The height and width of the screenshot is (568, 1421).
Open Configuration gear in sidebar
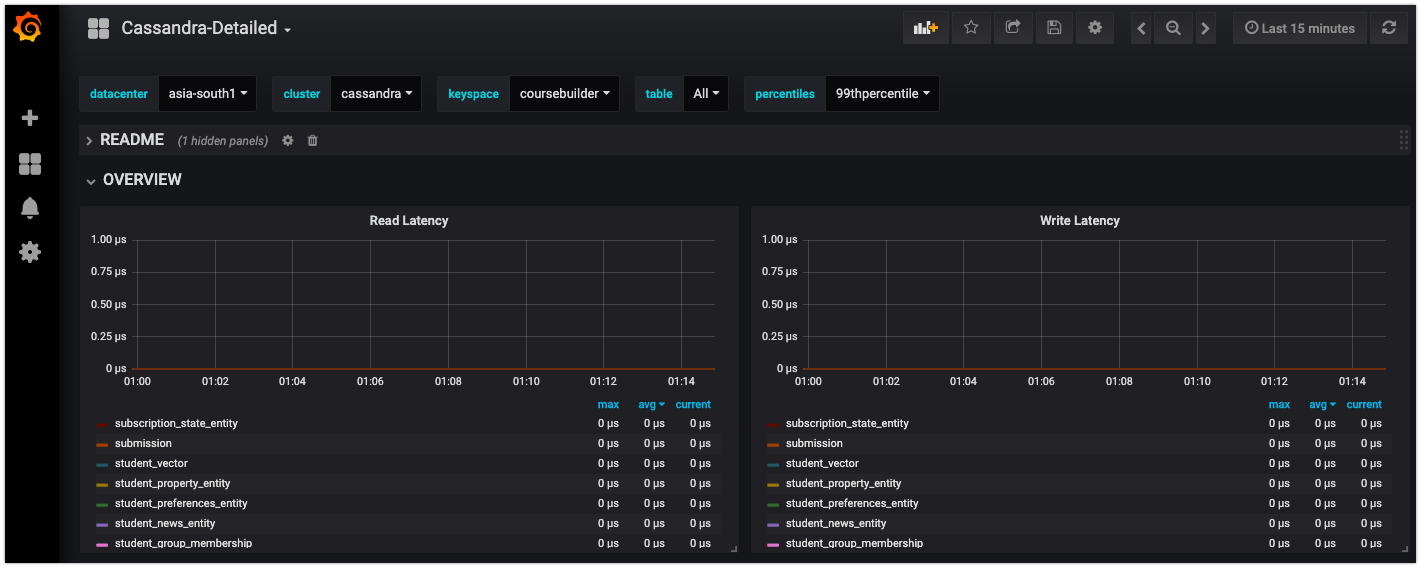(x=30, y=252)
